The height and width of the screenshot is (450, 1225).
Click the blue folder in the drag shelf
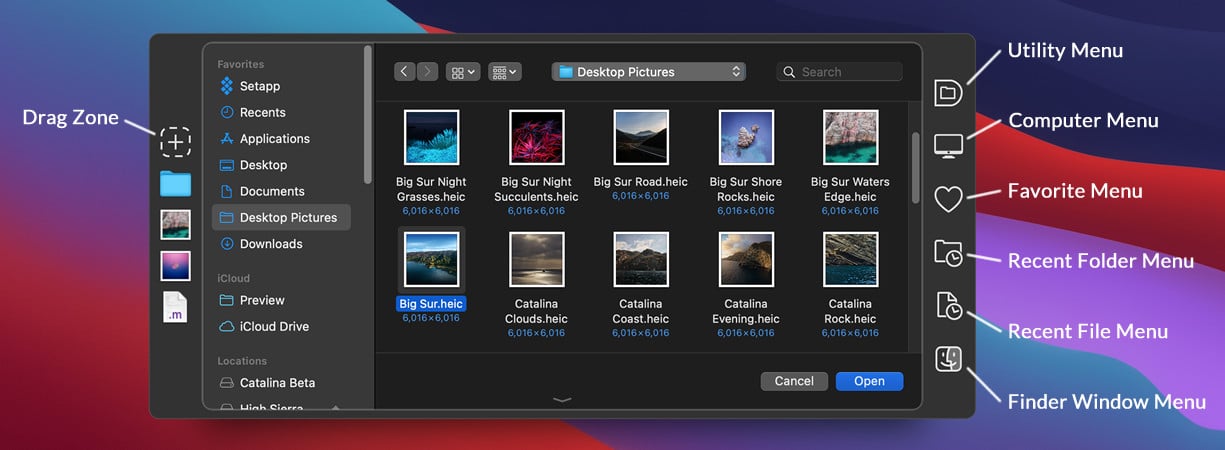[x=175, y=183]
